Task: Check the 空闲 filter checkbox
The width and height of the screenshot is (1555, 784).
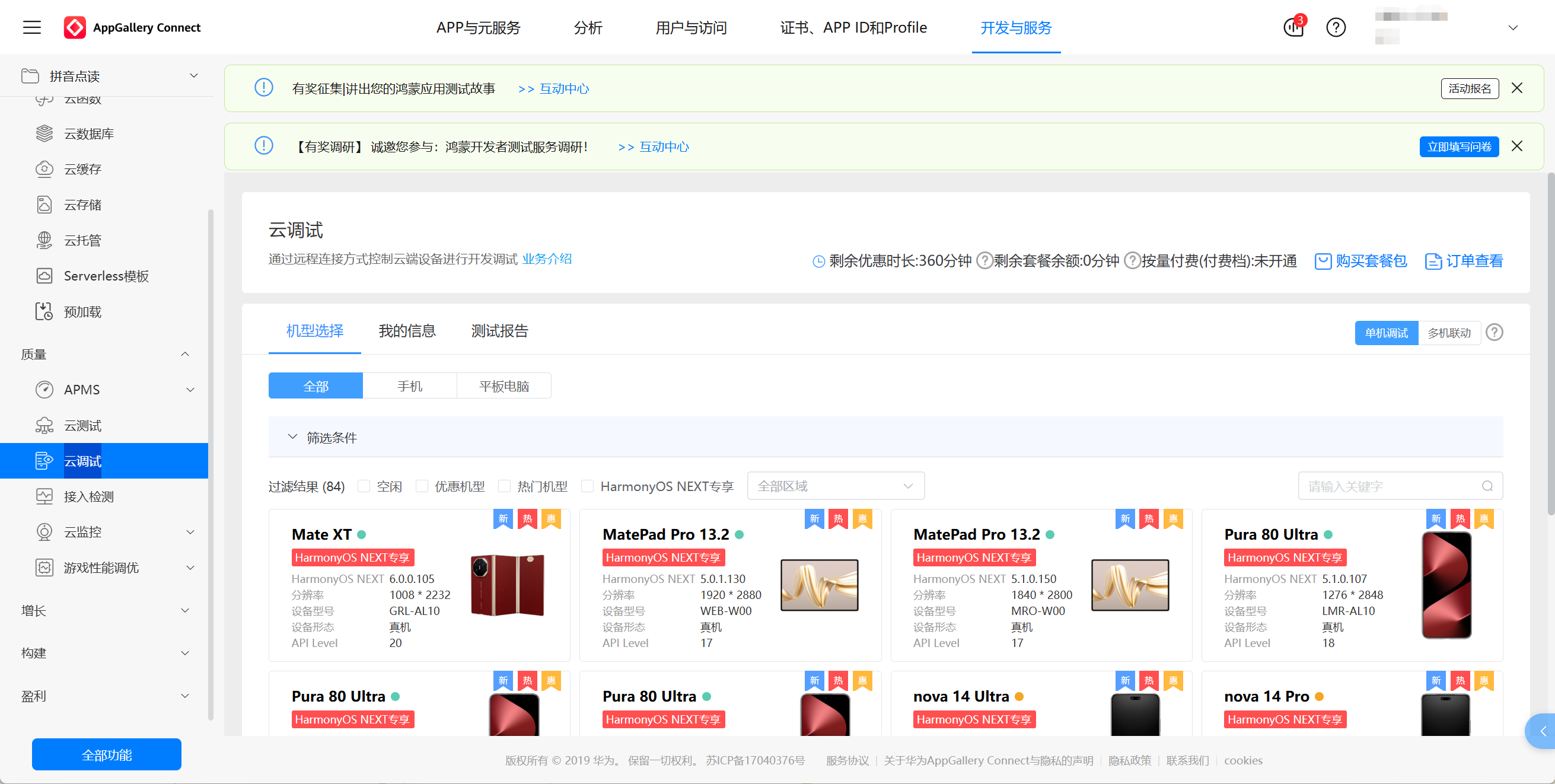Action: click(364, 486)
